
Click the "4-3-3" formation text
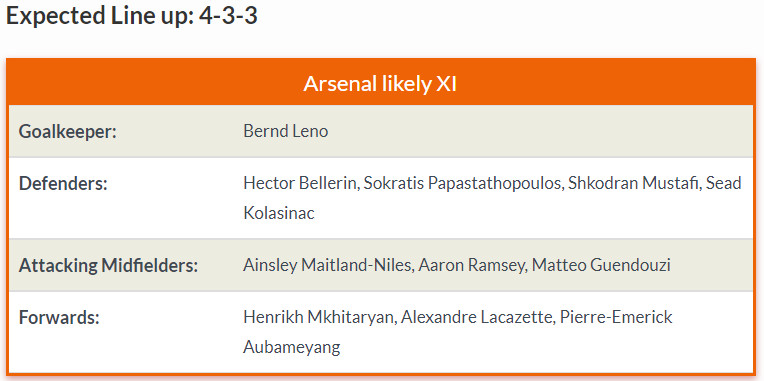tap(228, 16)
